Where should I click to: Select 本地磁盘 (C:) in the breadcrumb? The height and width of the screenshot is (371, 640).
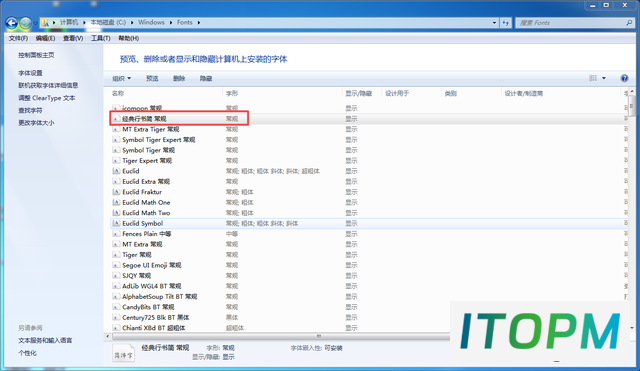tap(108, 22)
